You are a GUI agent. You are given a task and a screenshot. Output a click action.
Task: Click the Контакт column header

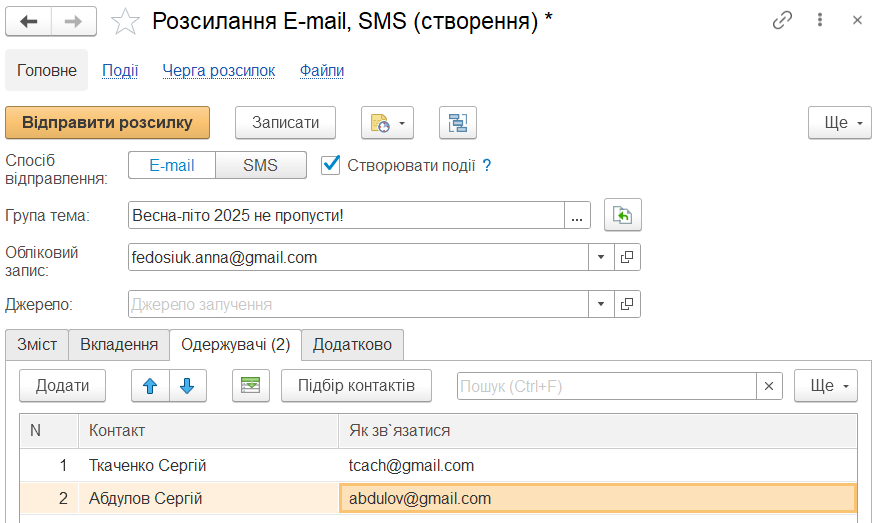tap(209, 431)
